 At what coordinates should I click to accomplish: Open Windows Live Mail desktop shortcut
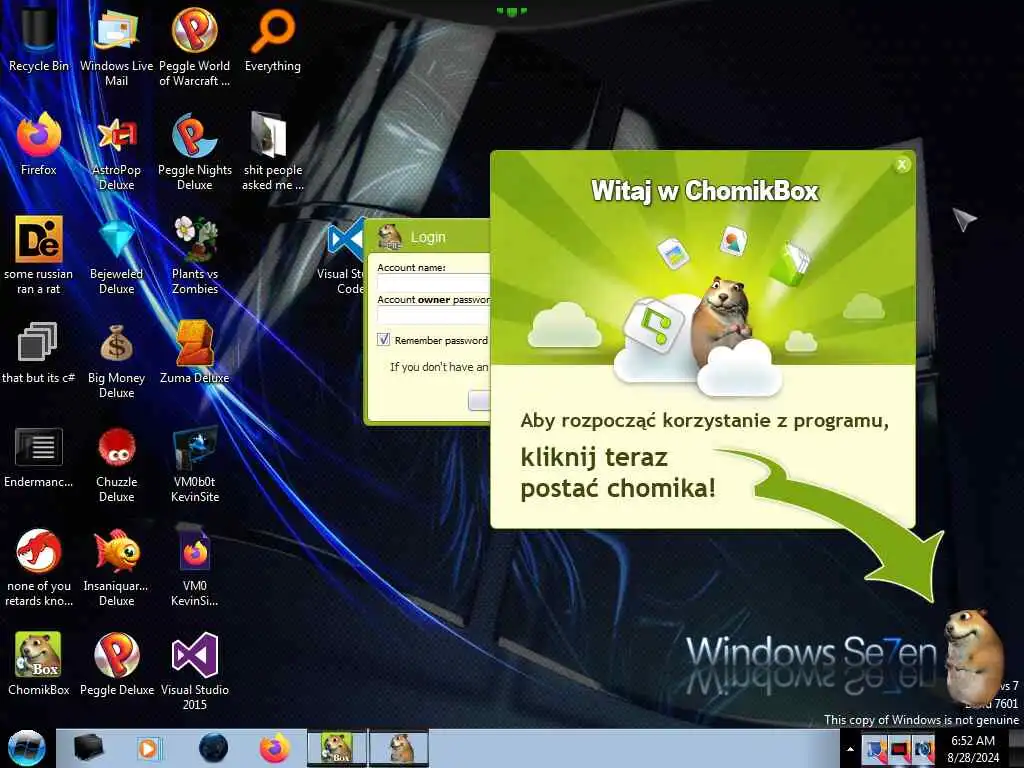(116, 46)
